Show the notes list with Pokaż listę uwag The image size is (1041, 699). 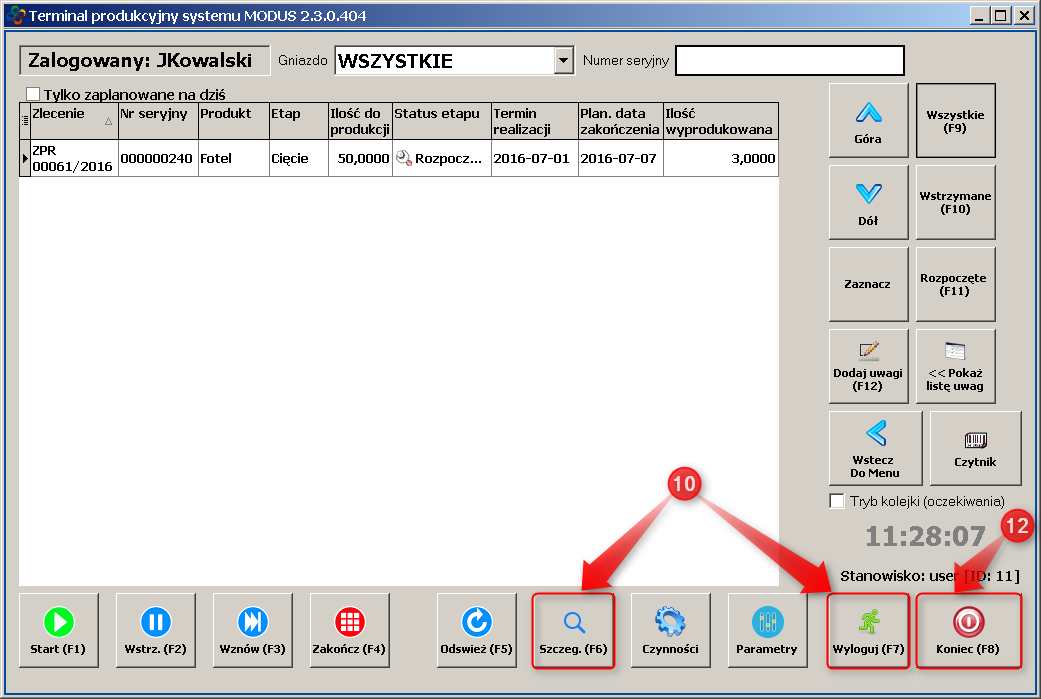coord(955,366)
